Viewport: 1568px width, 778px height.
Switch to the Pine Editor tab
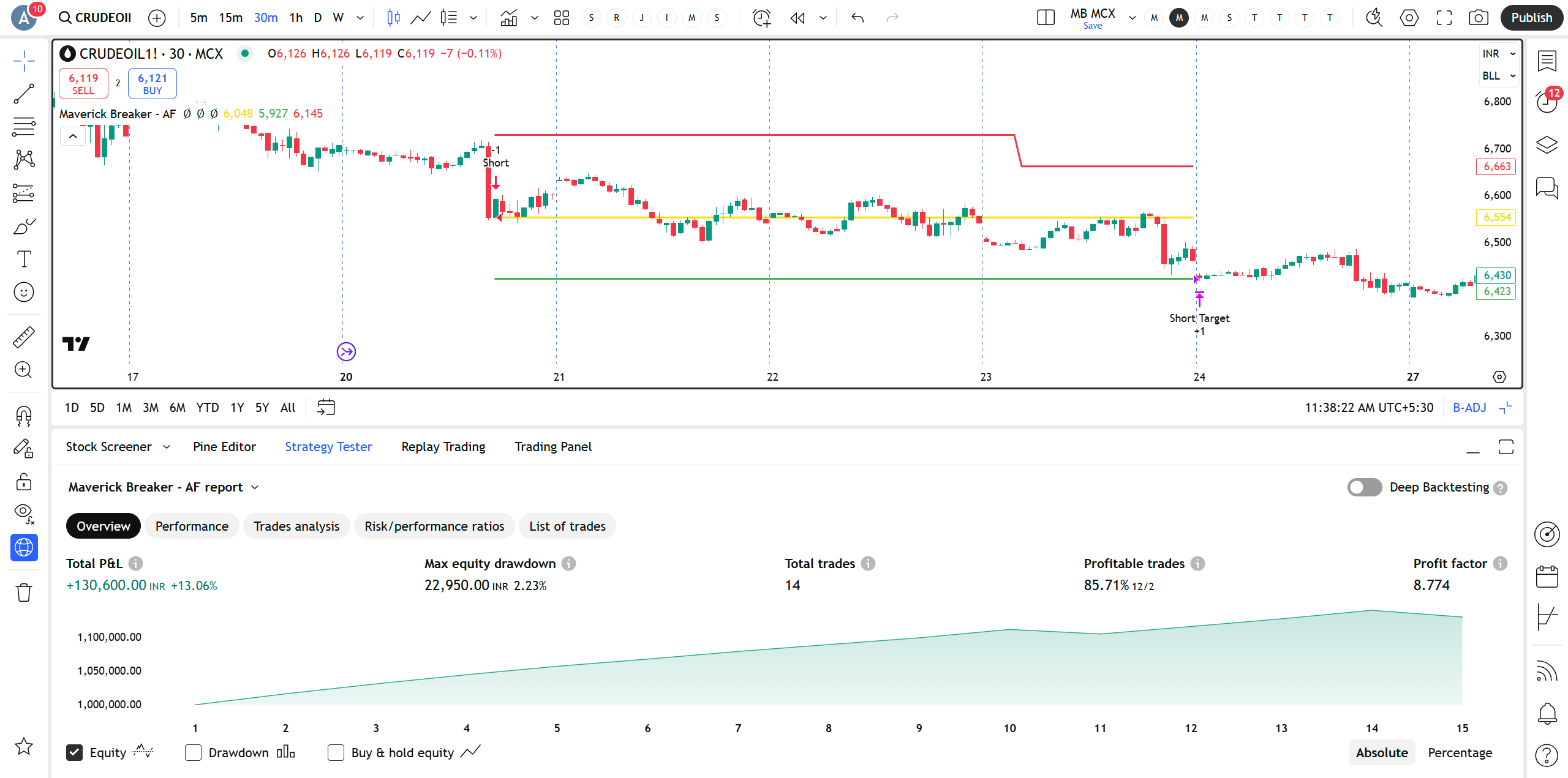click(224, 447)
